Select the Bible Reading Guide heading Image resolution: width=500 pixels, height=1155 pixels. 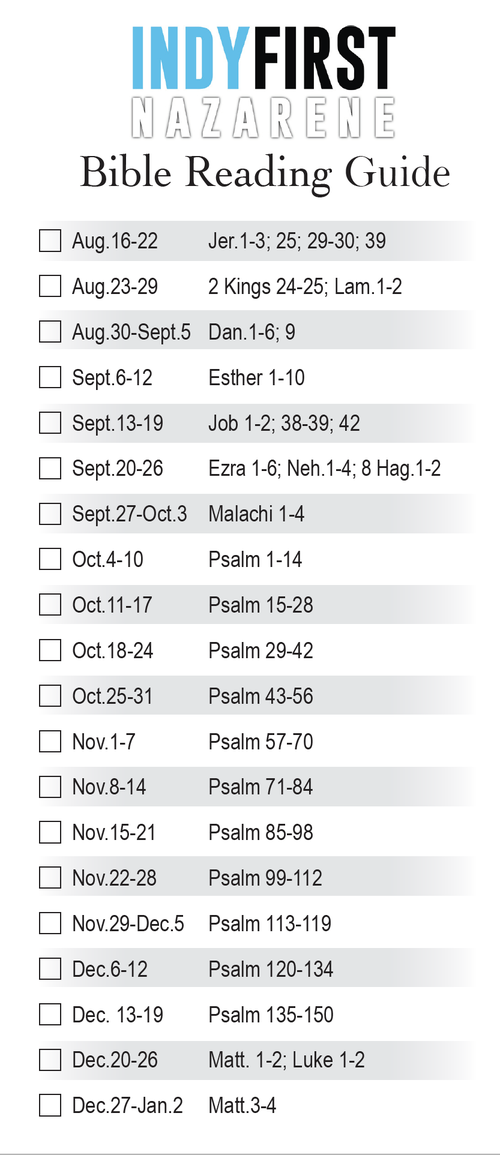[x=264, y=175]
